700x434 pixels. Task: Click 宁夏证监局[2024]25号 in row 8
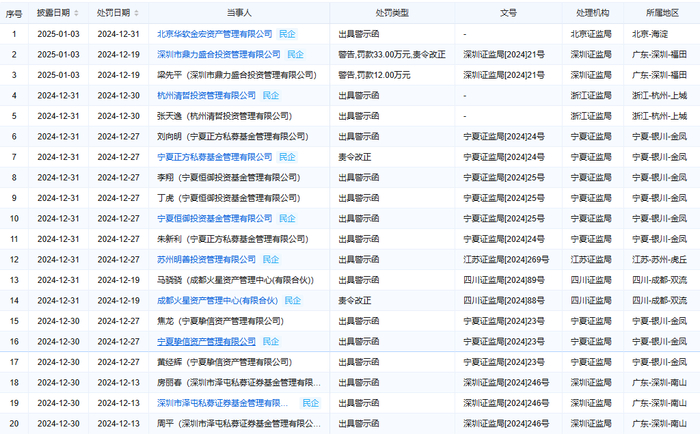click(x=504, y=178)
